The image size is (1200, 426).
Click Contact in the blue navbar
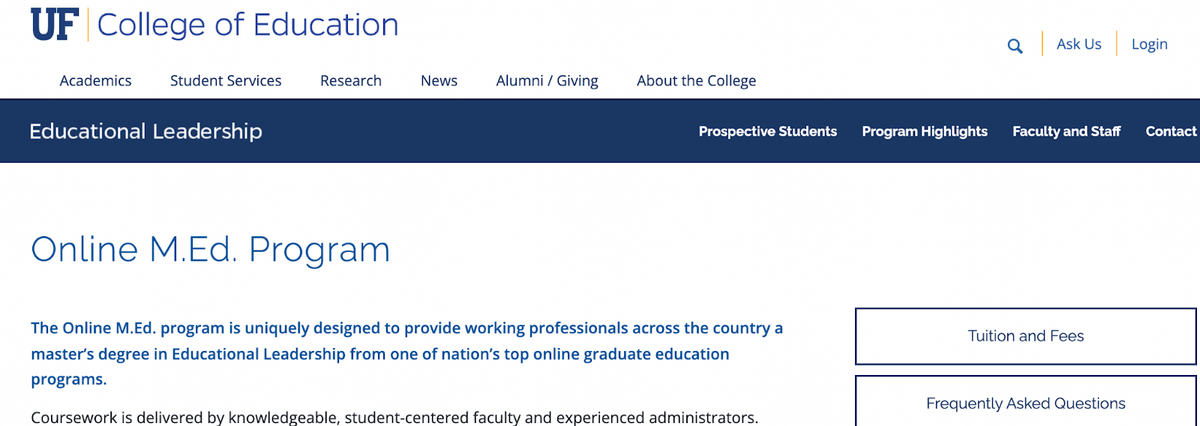pyautogui.click(x=1171, y=131)
